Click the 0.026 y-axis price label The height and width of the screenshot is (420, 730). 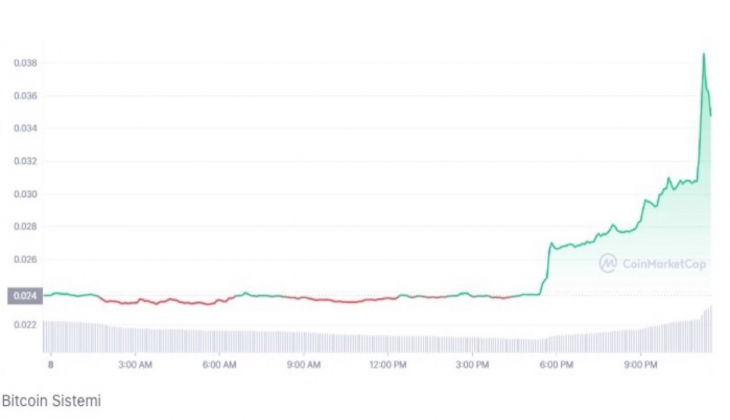25,259
